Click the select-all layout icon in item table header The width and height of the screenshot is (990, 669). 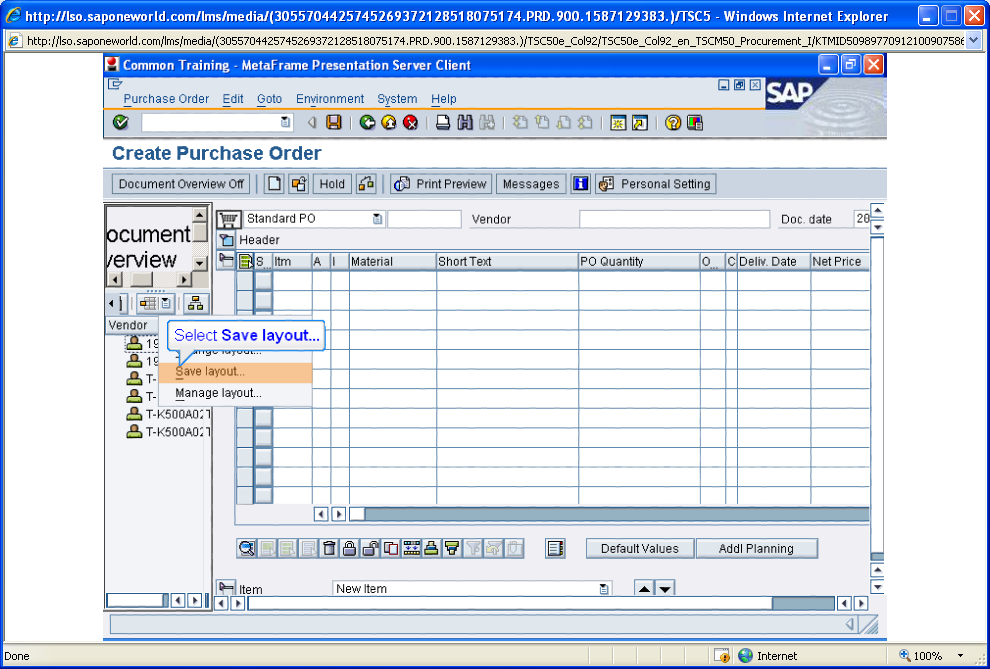point(245,261)
